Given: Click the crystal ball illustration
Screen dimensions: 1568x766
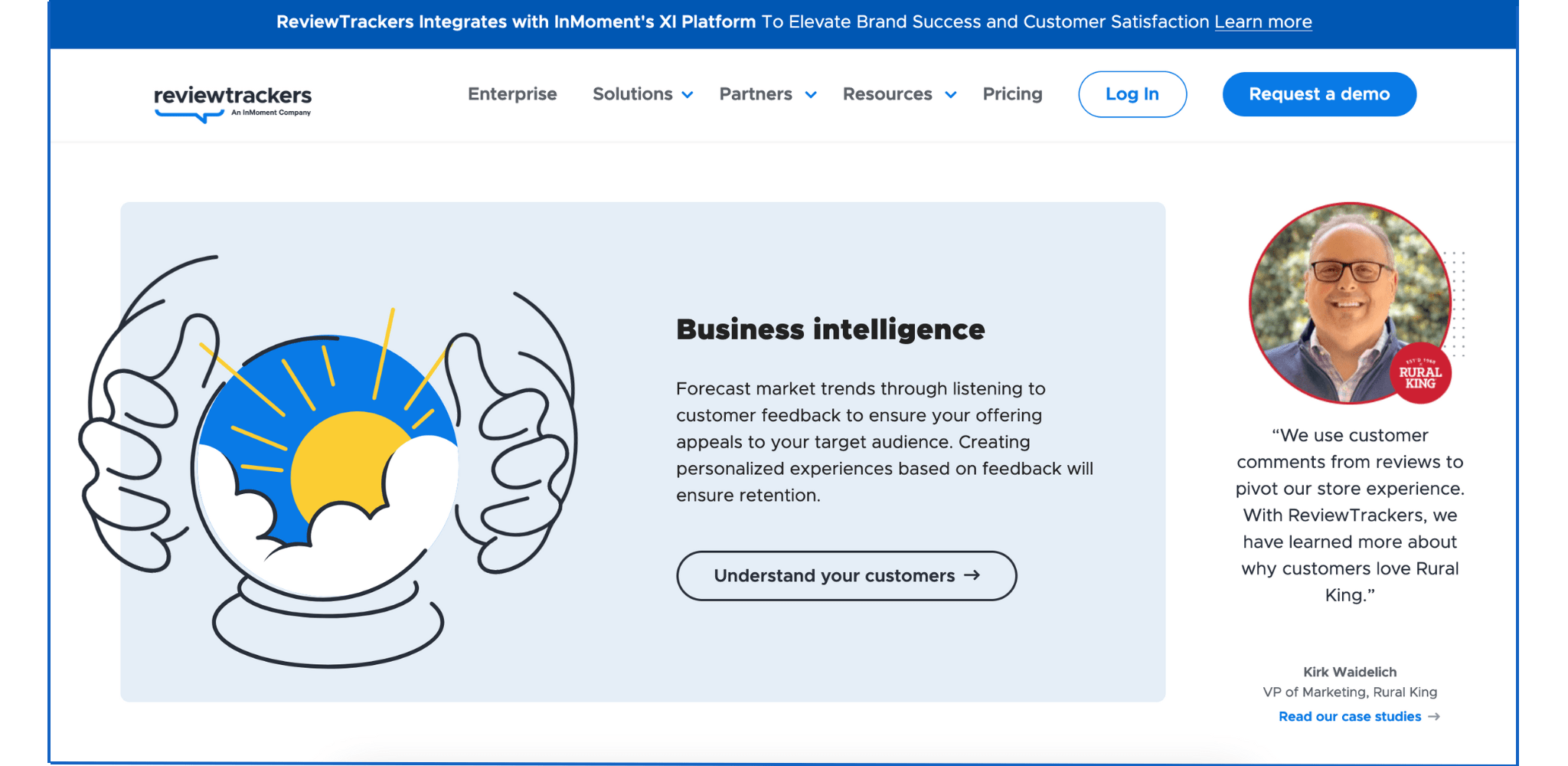Looking at the screenshot, I should (x=328, y=467).
